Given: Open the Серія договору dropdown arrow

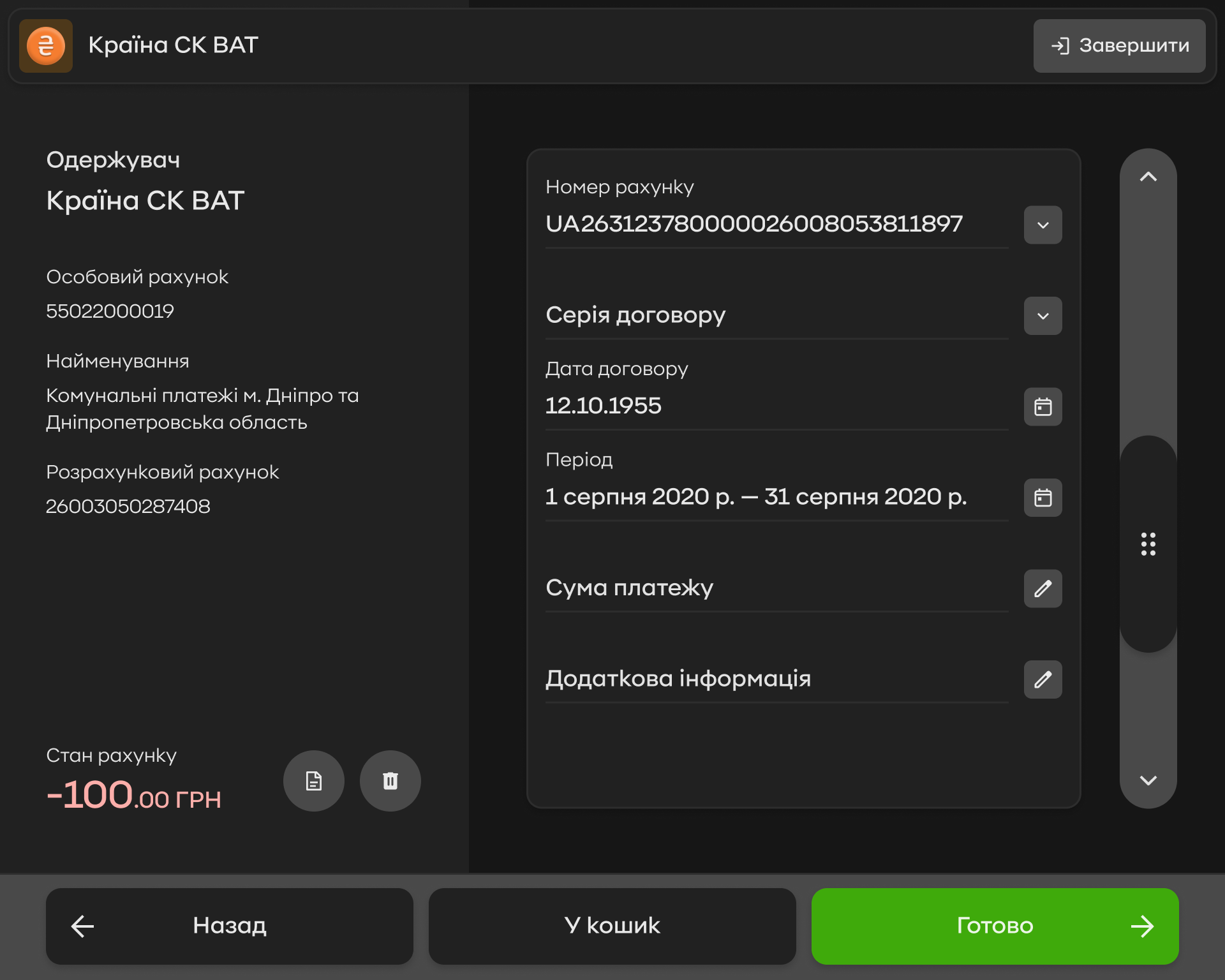Looking at the screenshot, I should coord(1043,316).
